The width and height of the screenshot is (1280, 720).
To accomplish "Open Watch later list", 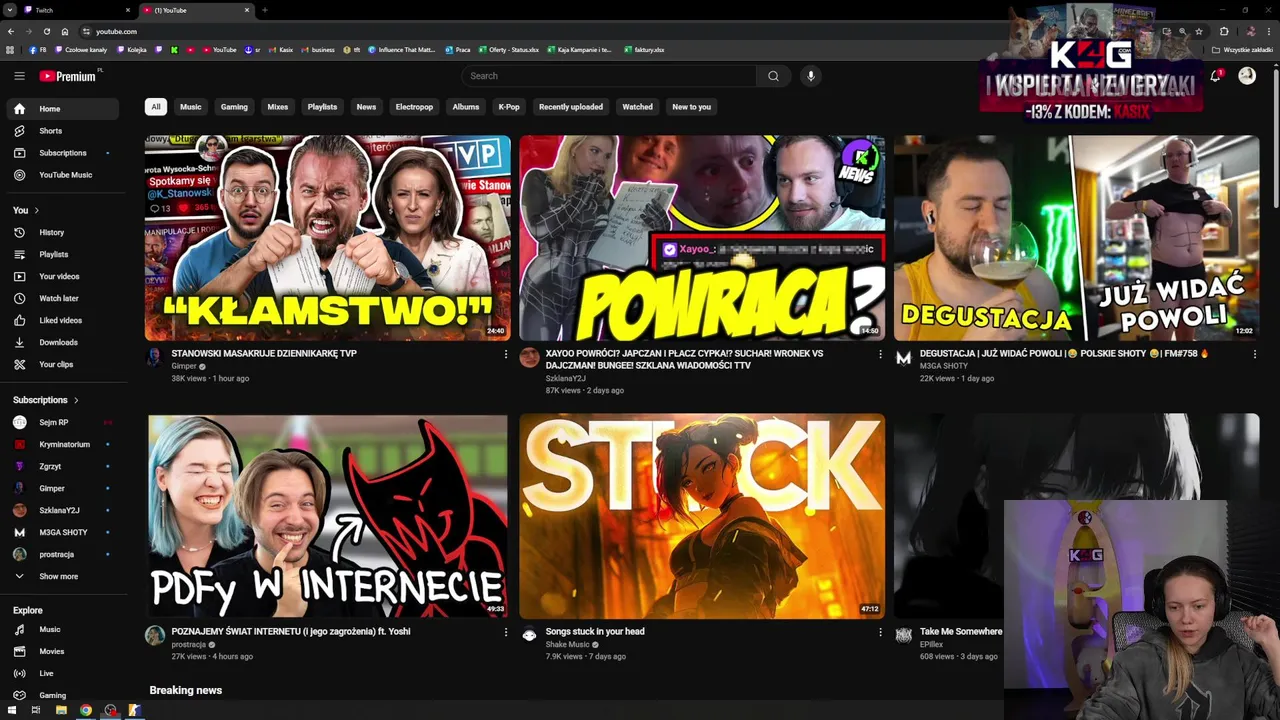I will click(x=63, y=298).
